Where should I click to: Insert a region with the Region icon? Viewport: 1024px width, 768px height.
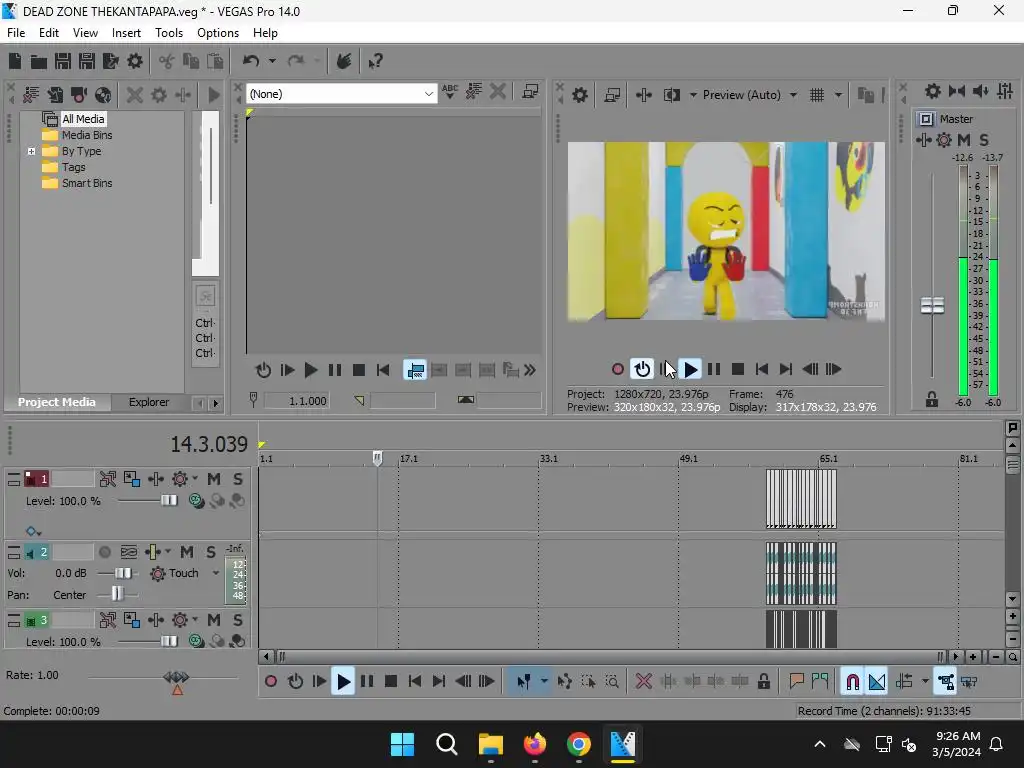point(820,682)
